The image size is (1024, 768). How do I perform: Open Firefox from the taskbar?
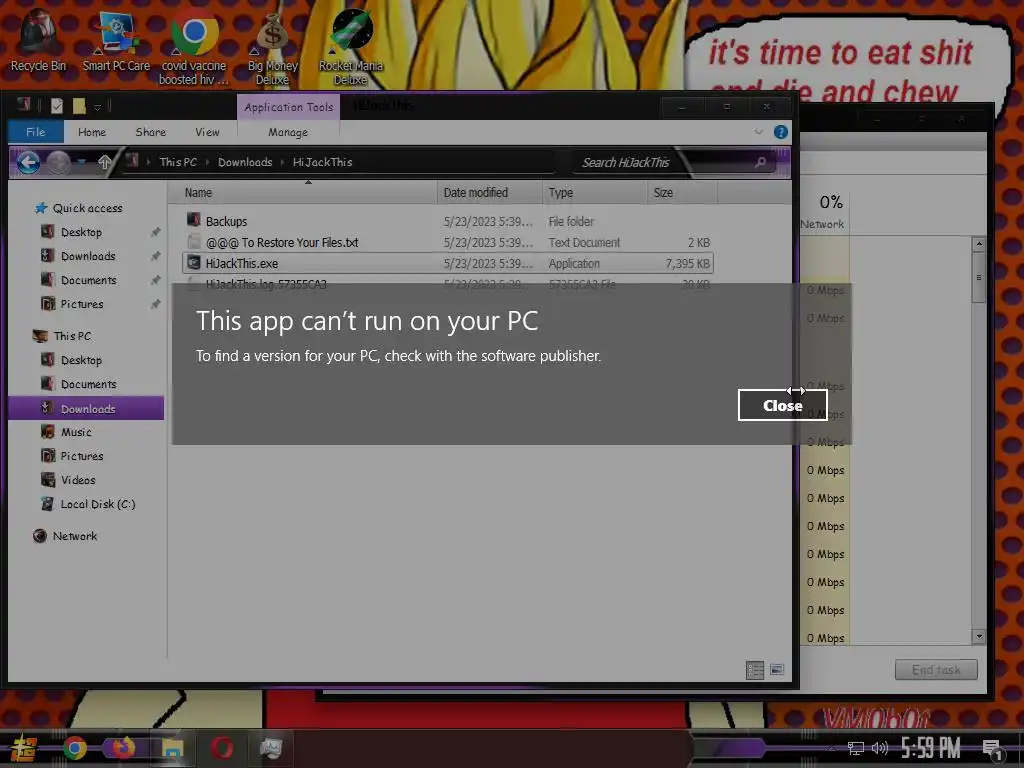[123, 748]
